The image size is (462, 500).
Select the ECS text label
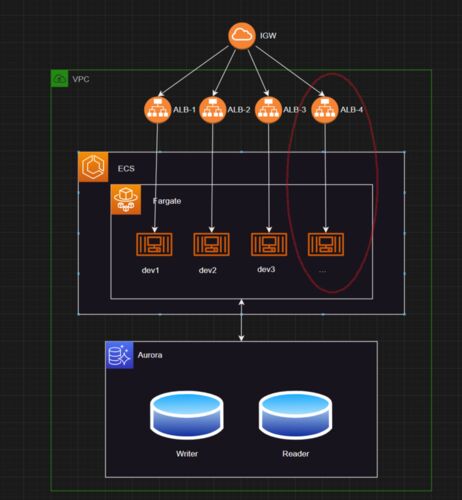coord(126,168)
